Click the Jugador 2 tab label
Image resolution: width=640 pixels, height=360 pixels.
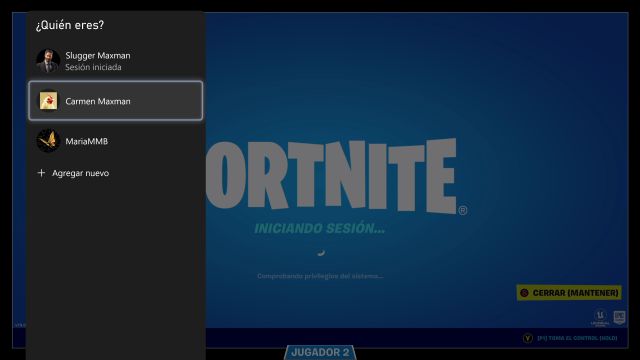pos(320,352)
